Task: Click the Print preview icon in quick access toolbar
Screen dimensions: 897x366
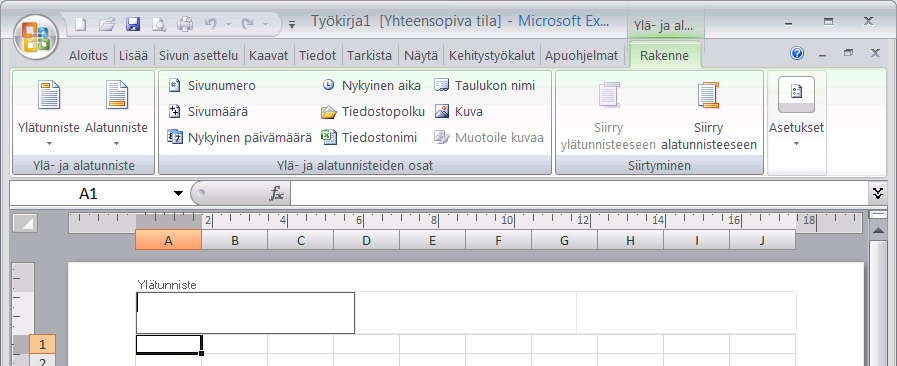Action: [x=159, y=24]
